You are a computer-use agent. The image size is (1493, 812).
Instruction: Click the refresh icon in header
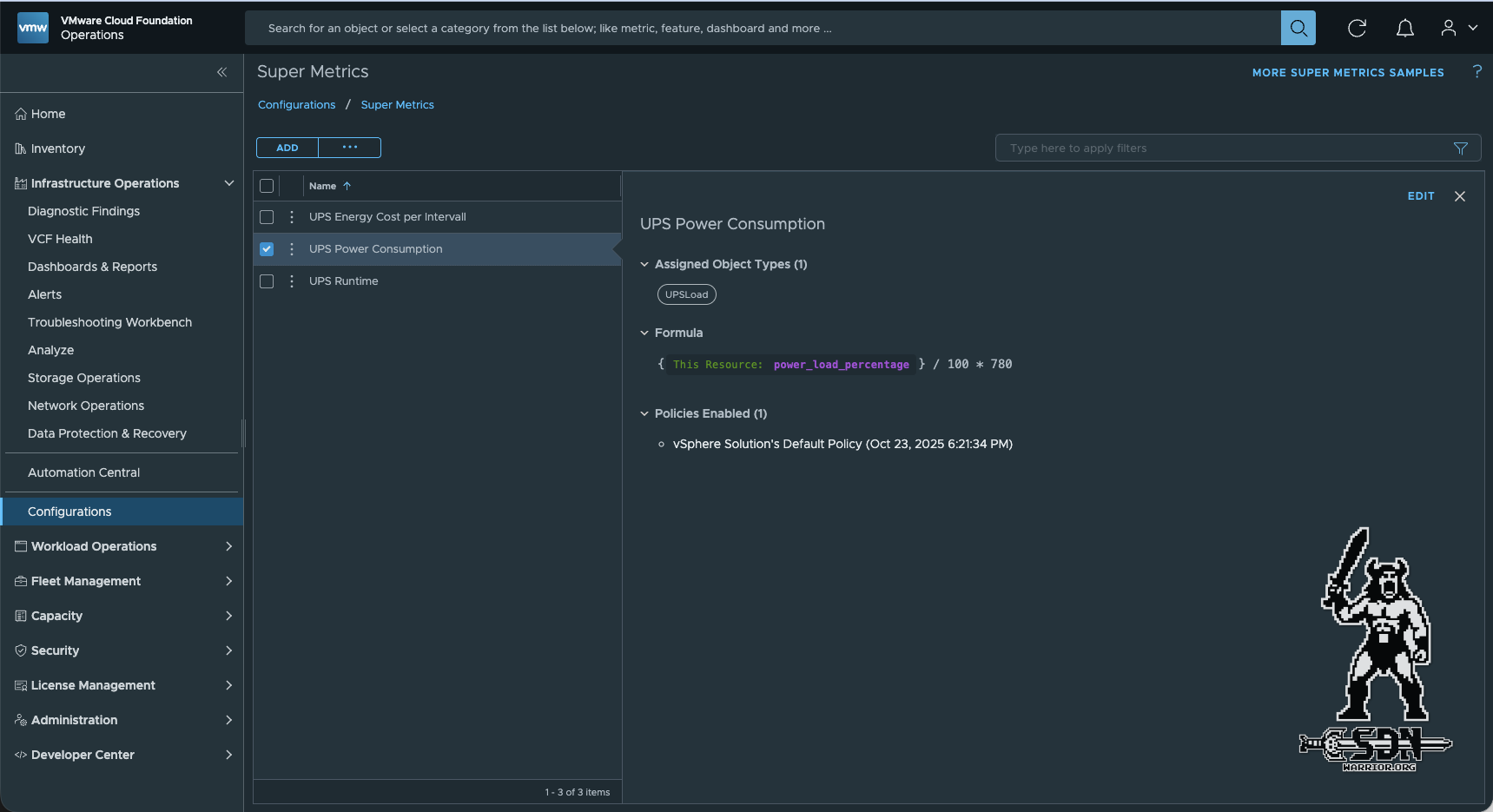(1357, 28)
